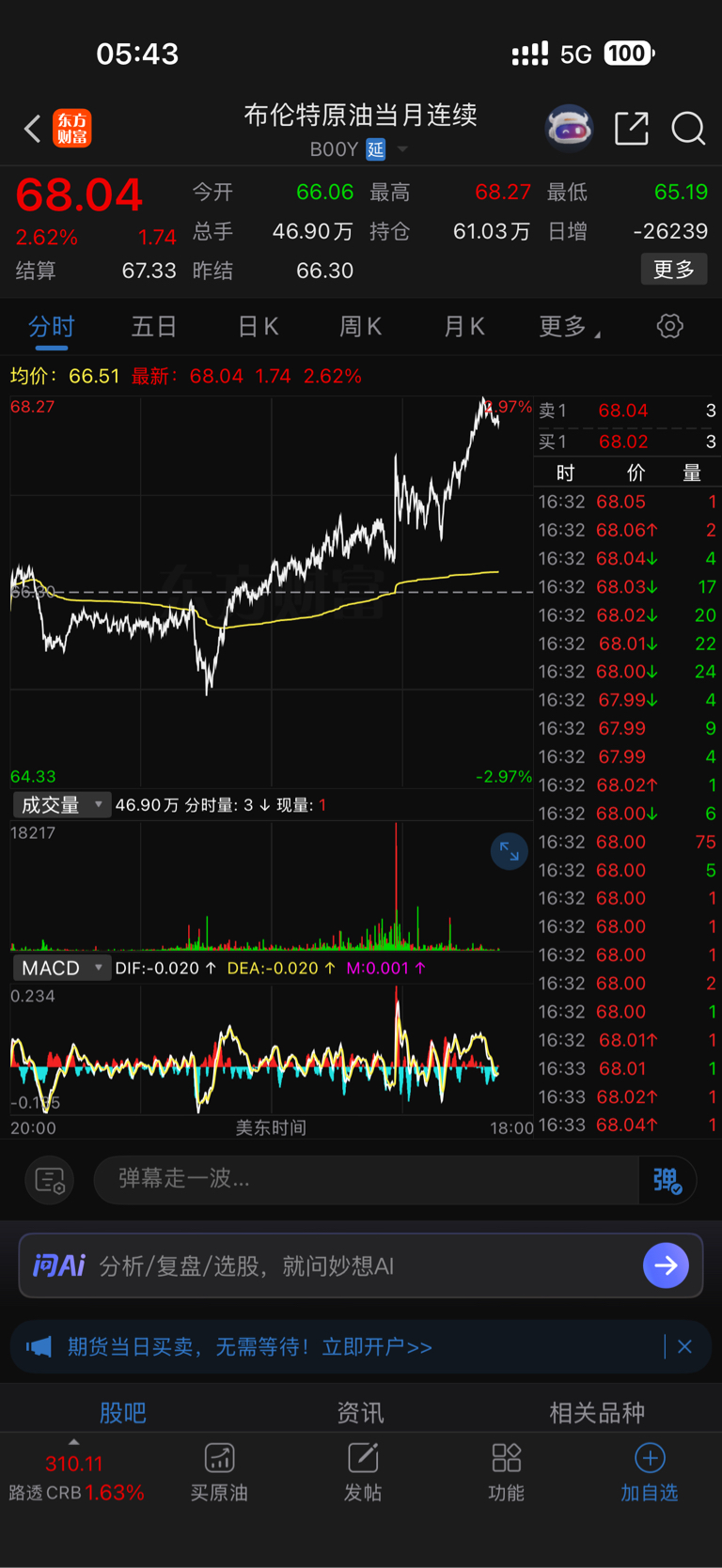The image size is (722, 1568).
Task: Open the 买原油 trade icon
Action: (219, 1472)
